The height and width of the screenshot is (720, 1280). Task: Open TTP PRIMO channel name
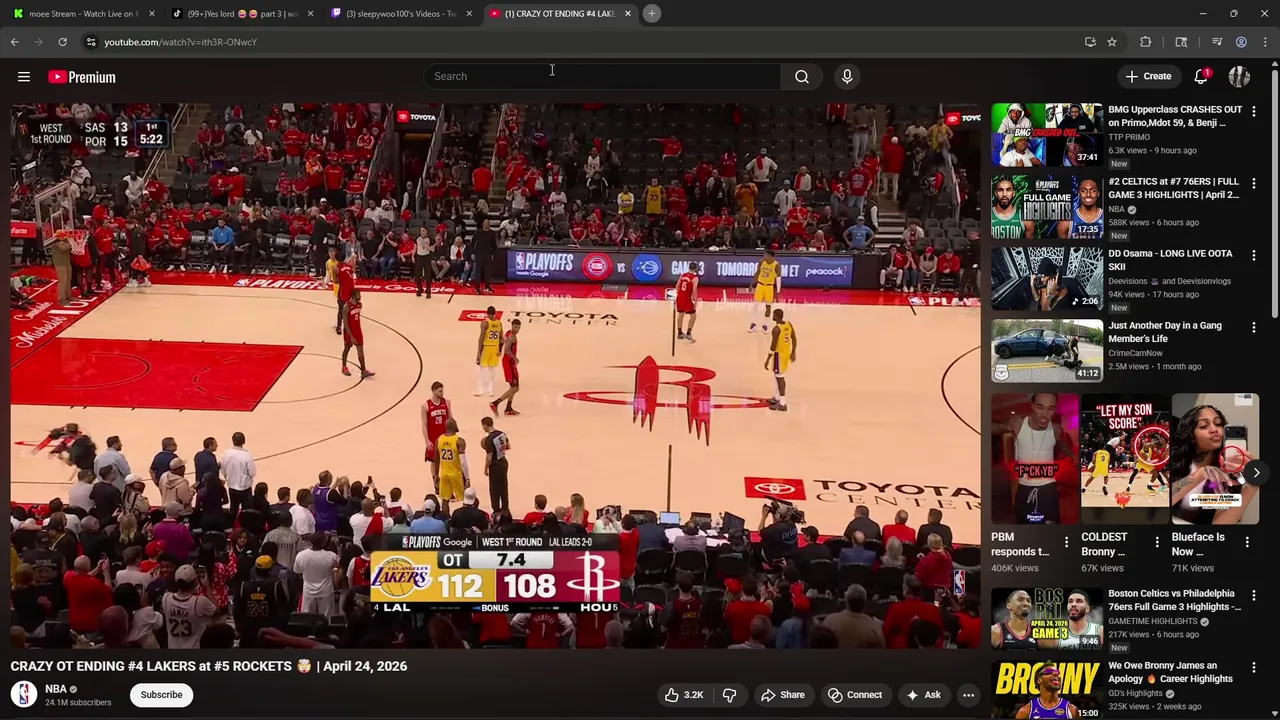(x=1129, y=137)
